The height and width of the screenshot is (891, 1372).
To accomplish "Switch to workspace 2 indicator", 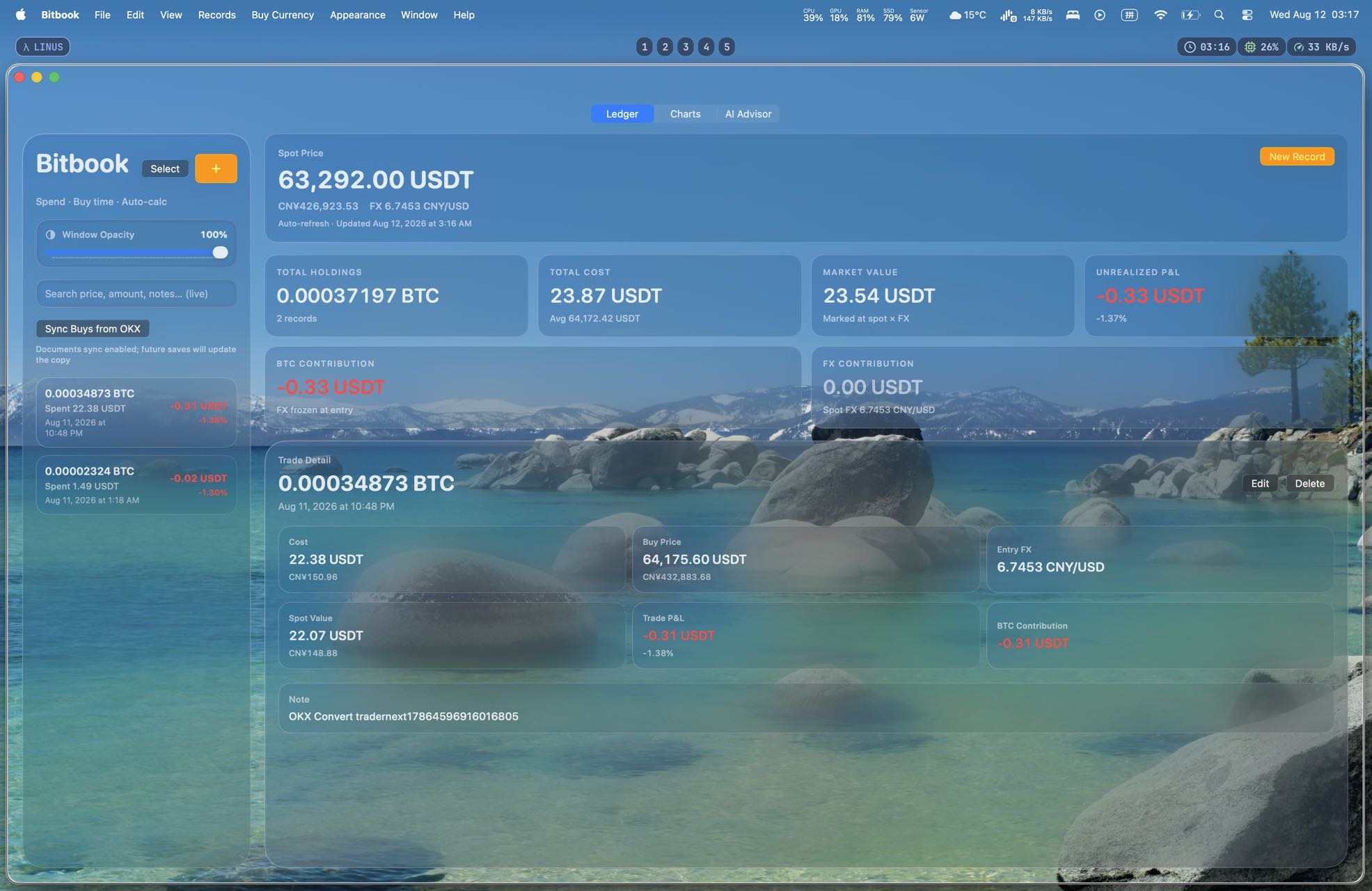I will pos(665,47).
